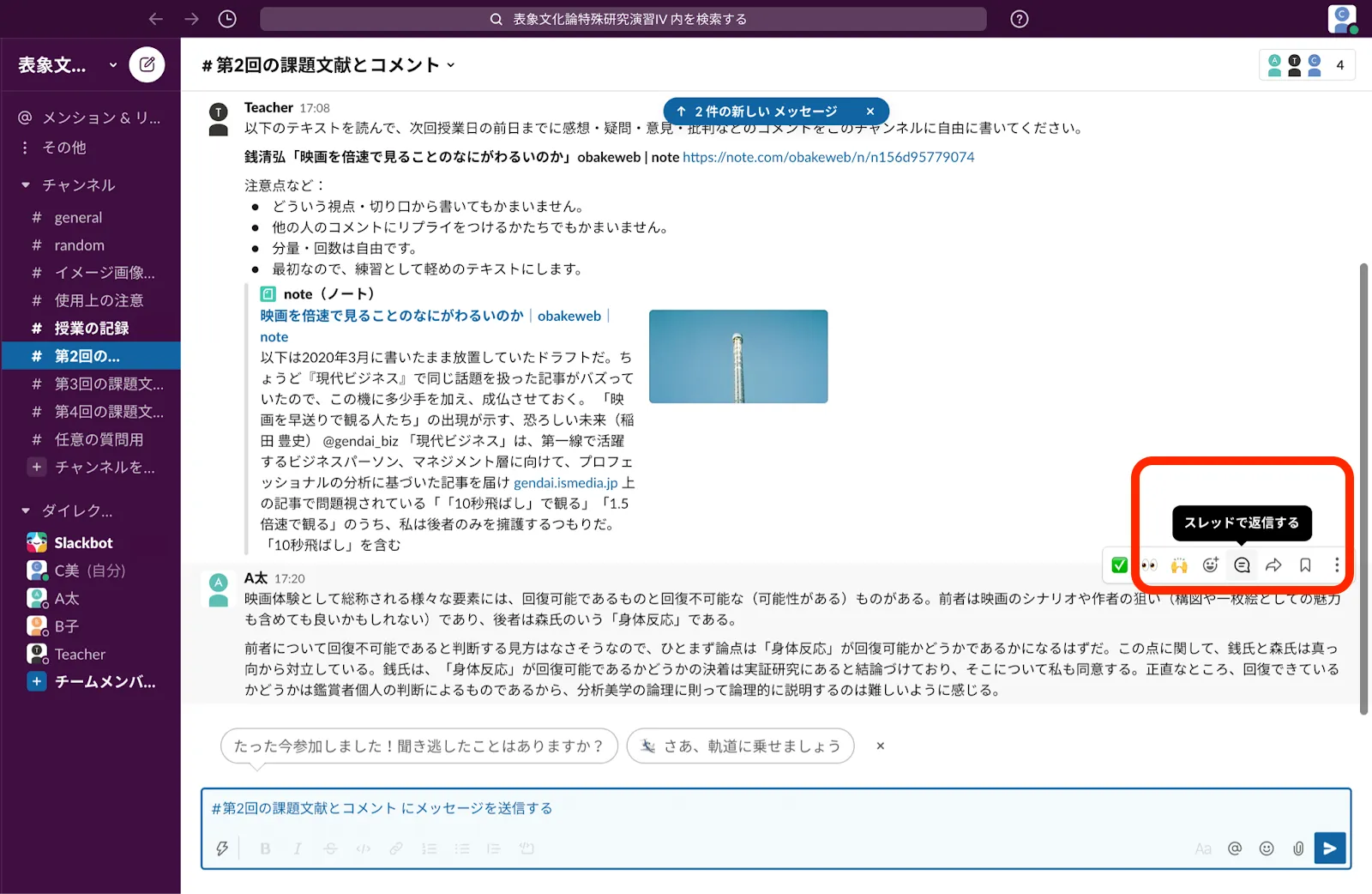Open the help question mark icon
Image resolution: width=1372 pixels, height=894 pixels.
(x=1019, y=19)
